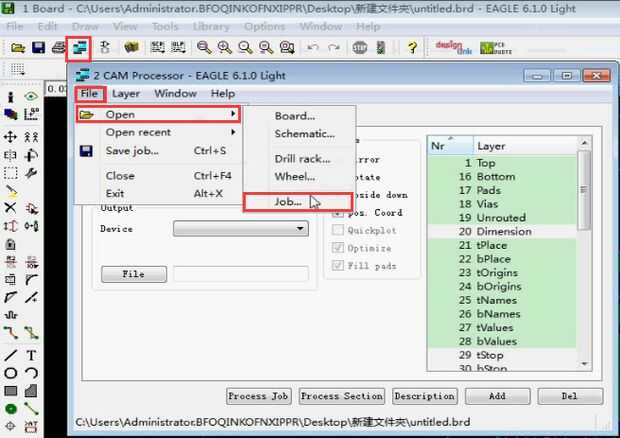Click the layer list scroll-down arrow
This screenshot has height=438, width=620.
584,364
